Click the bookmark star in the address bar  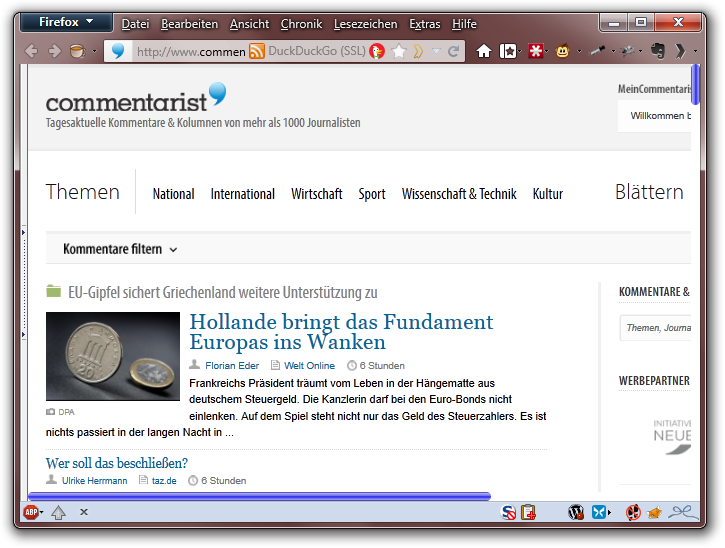point(398,51)
